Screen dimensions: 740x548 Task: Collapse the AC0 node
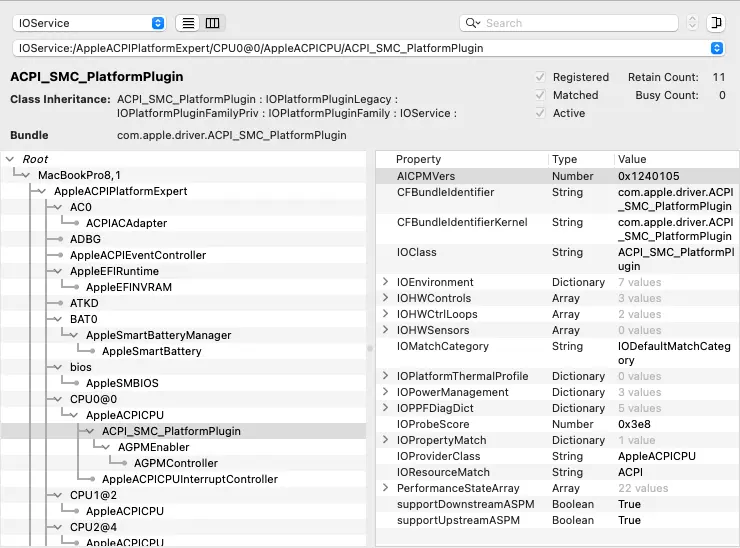coord(58,207)
